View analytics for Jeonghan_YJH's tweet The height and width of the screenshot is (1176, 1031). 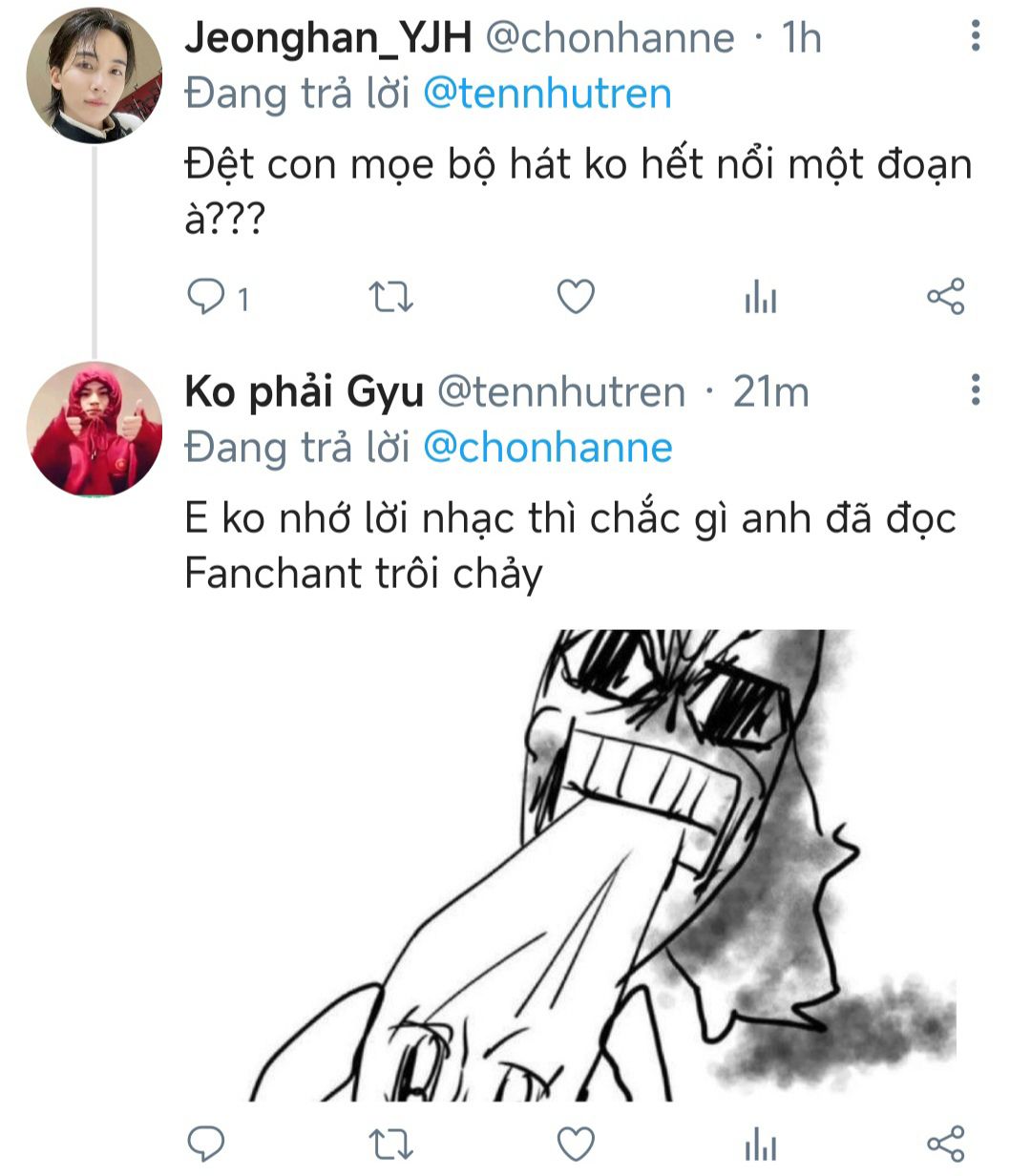click(x=761, y=298)
